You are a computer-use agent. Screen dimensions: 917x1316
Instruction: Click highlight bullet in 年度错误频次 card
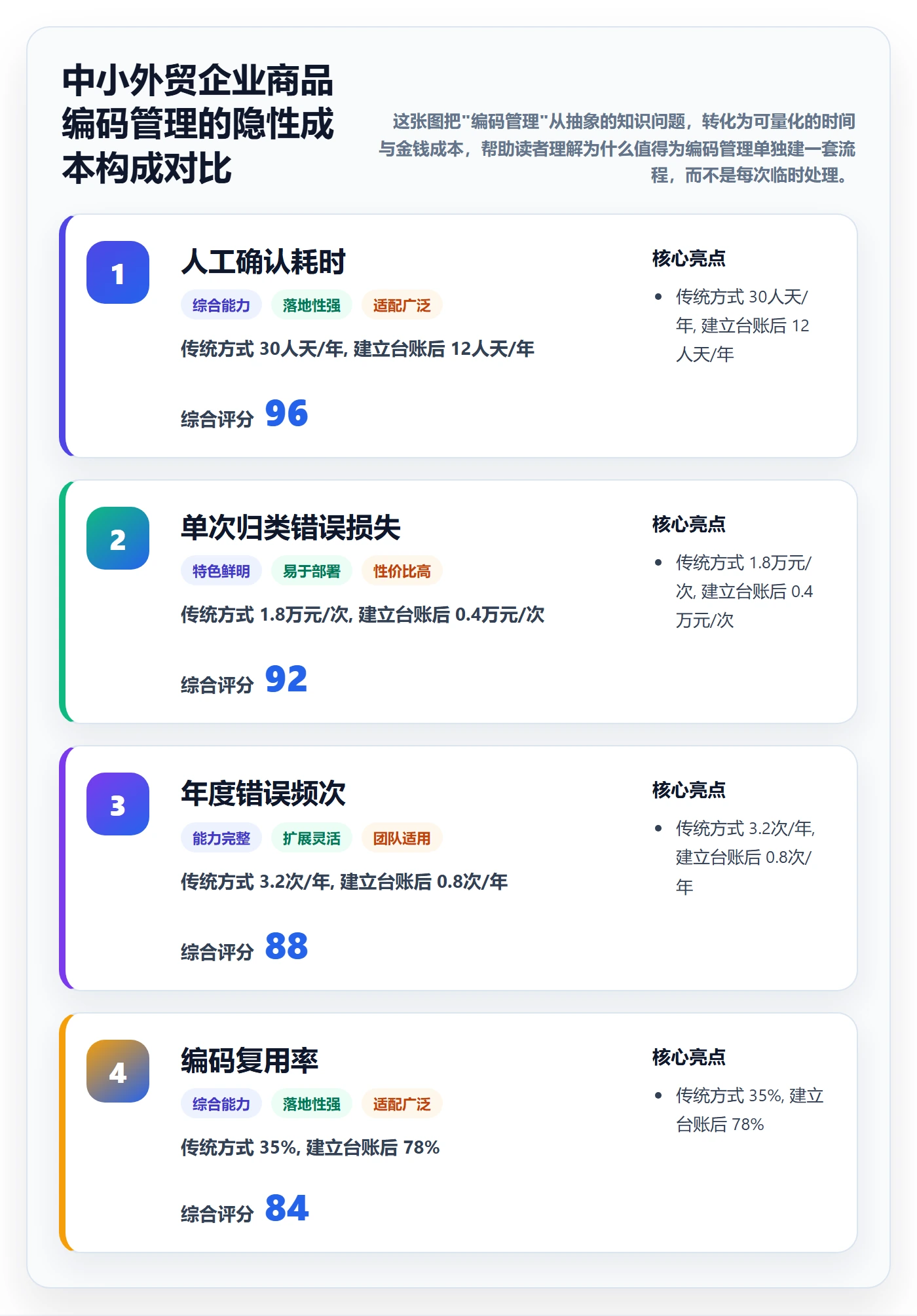pos(745,858)
